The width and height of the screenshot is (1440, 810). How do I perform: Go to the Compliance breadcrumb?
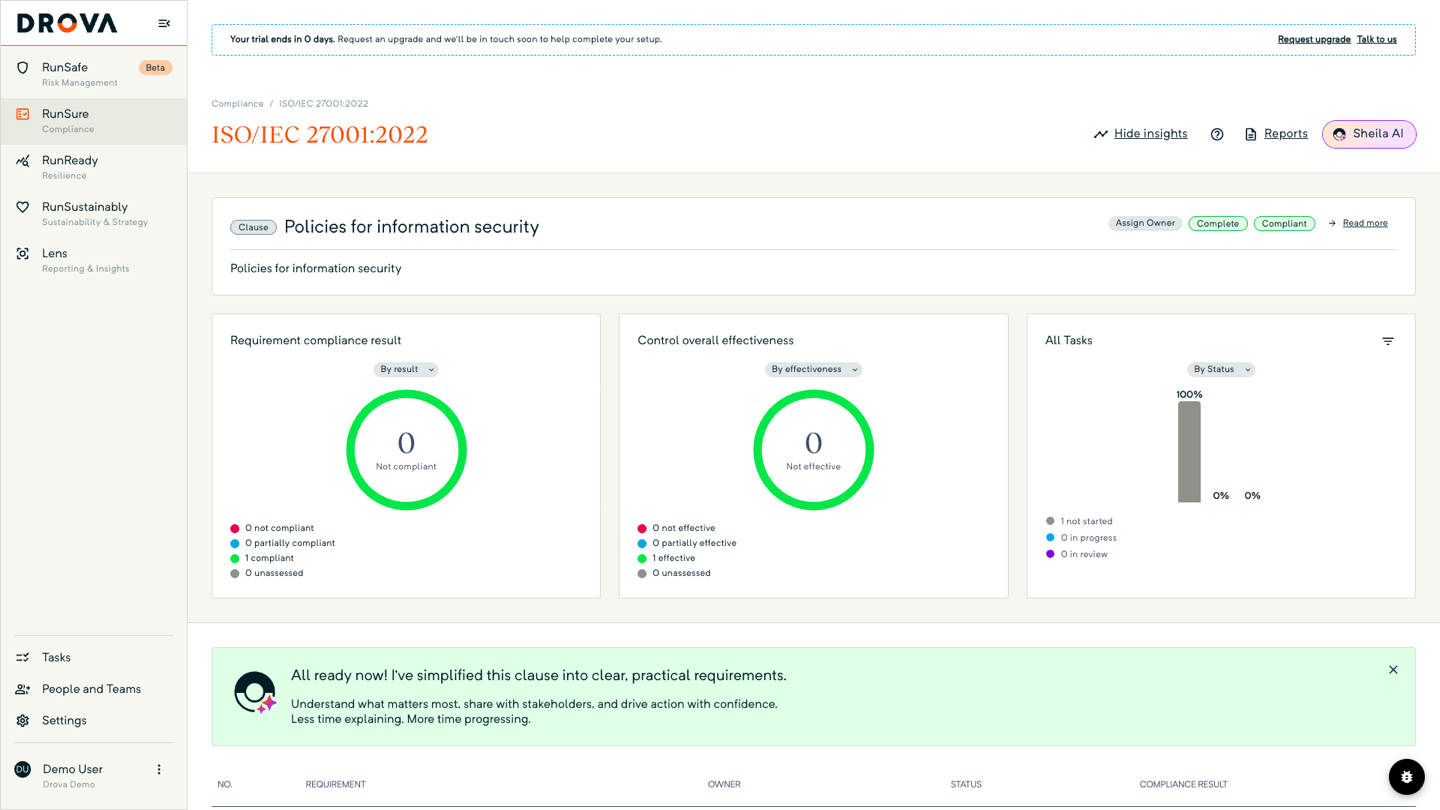click(x=238, y=104)
